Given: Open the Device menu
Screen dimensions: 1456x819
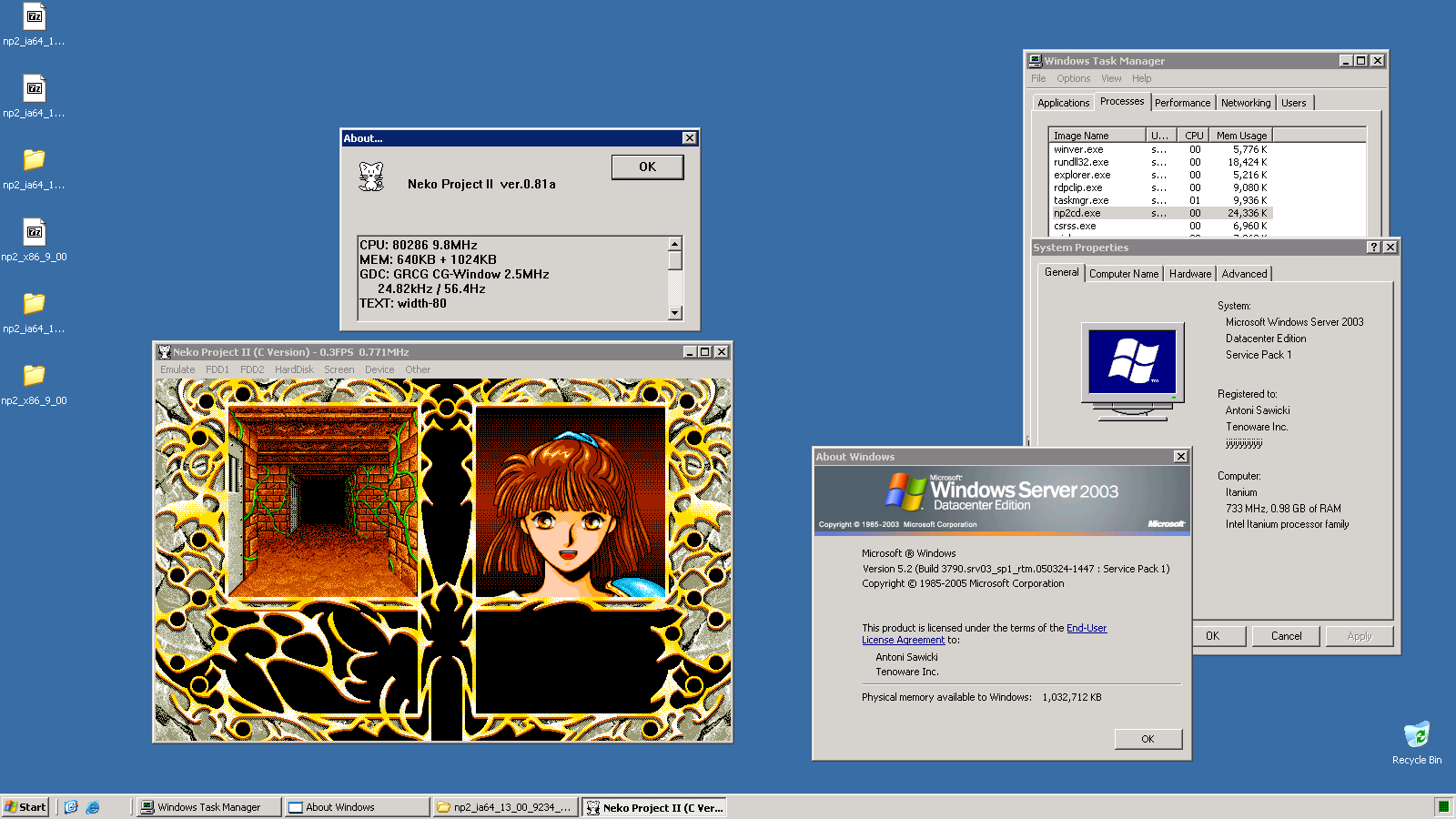Looking at the screenshot, I should coord(379,369).
